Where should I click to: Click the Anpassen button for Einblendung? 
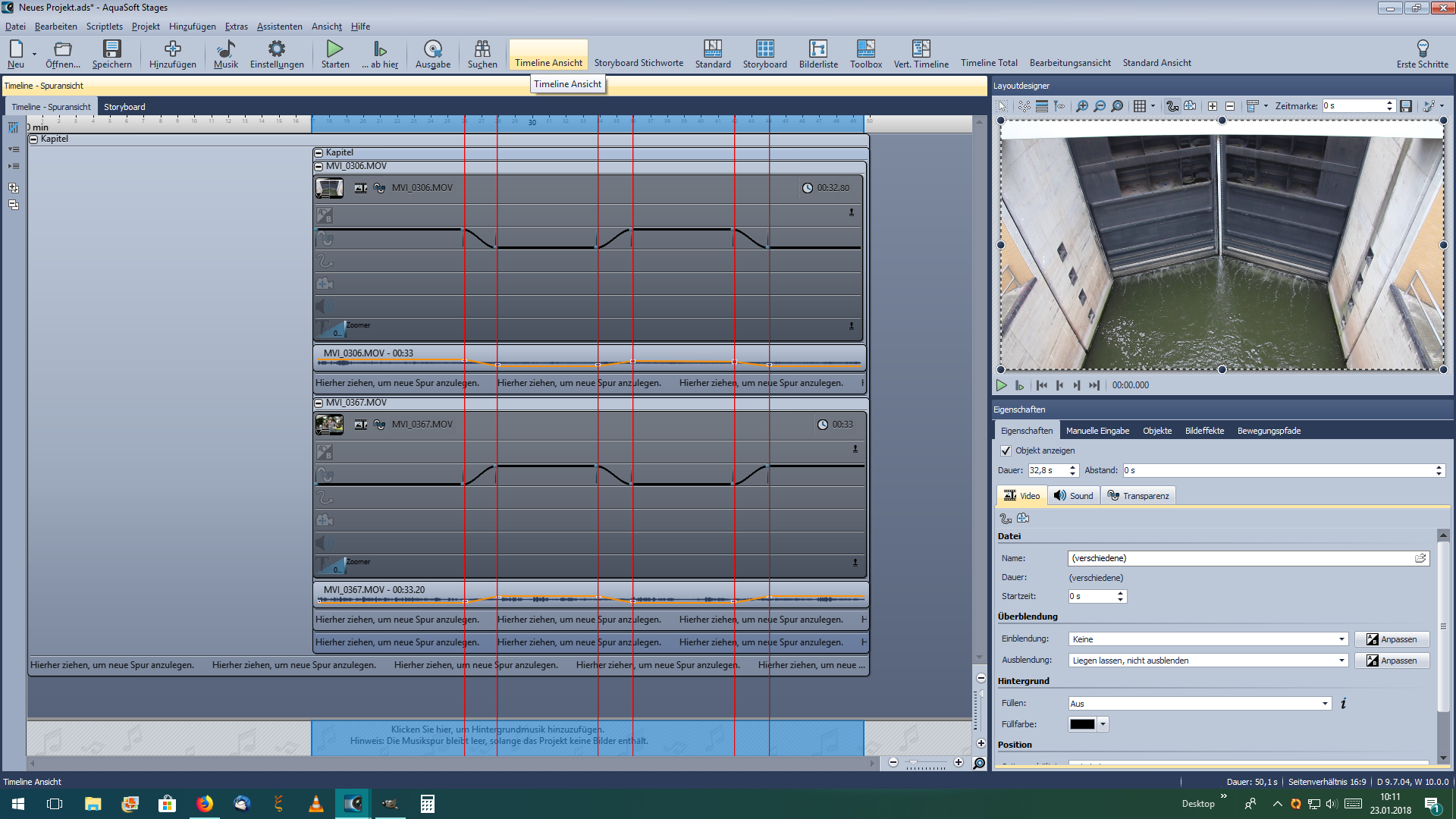coord(1392,639)
